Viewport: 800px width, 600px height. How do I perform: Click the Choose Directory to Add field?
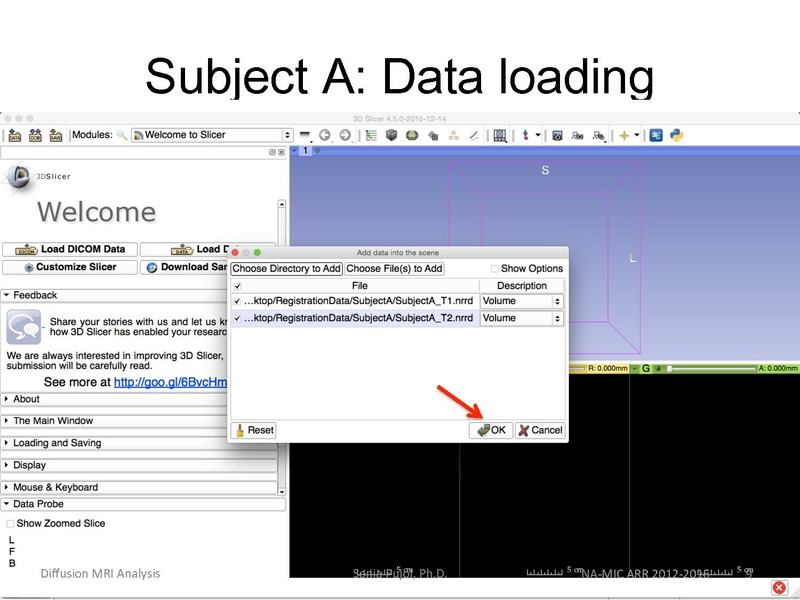point(287,268)
